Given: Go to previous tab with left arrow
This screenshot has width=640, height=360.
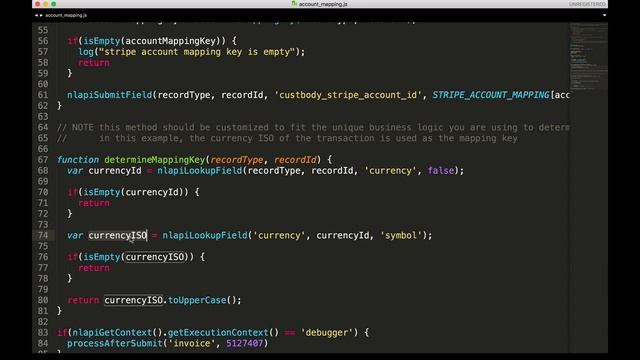Looking at the screenshot, I should coord(36,15).
